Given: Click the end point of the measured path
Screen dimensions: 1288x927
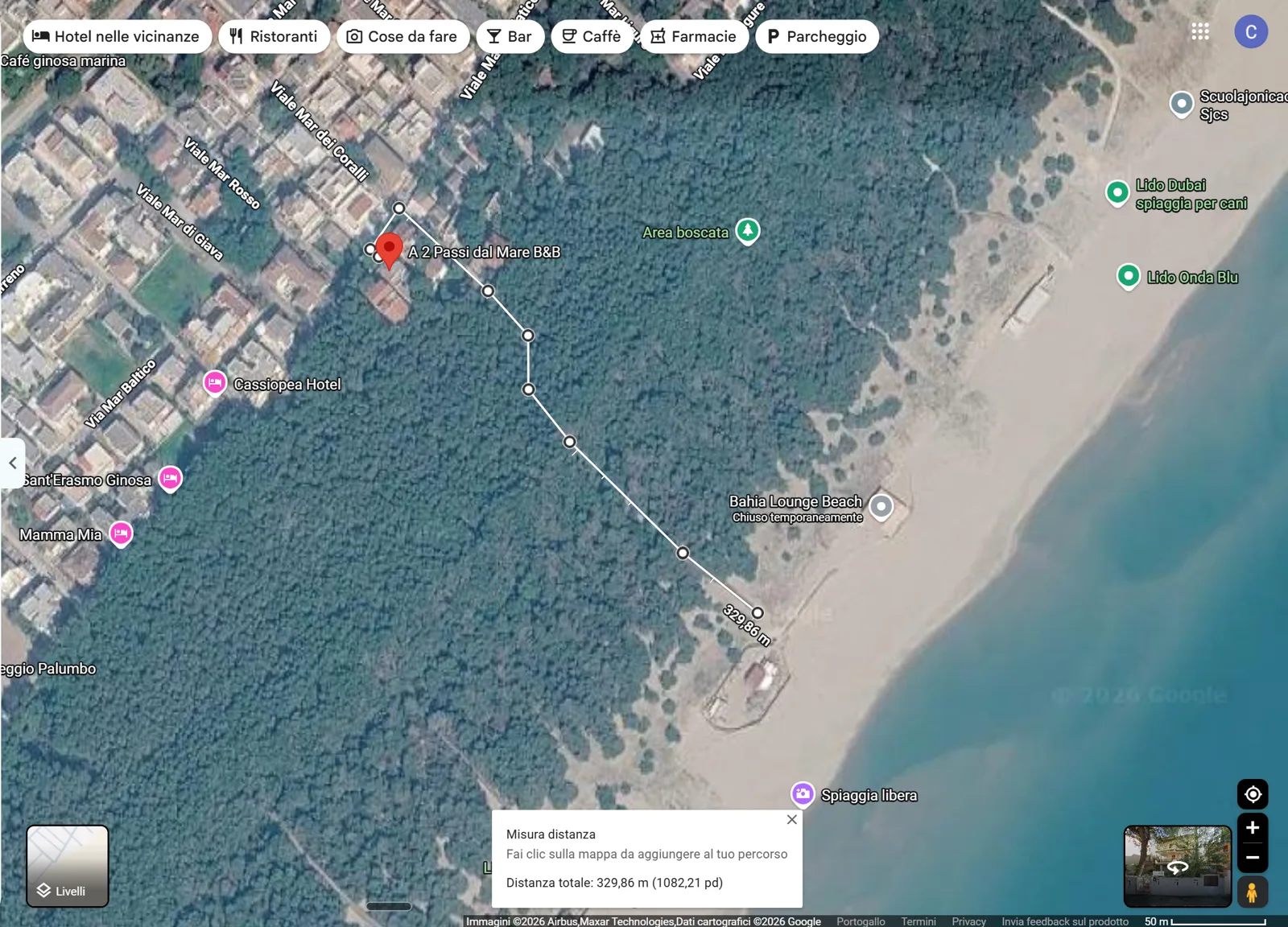Looking at the screenshot, I should [758, 612].
